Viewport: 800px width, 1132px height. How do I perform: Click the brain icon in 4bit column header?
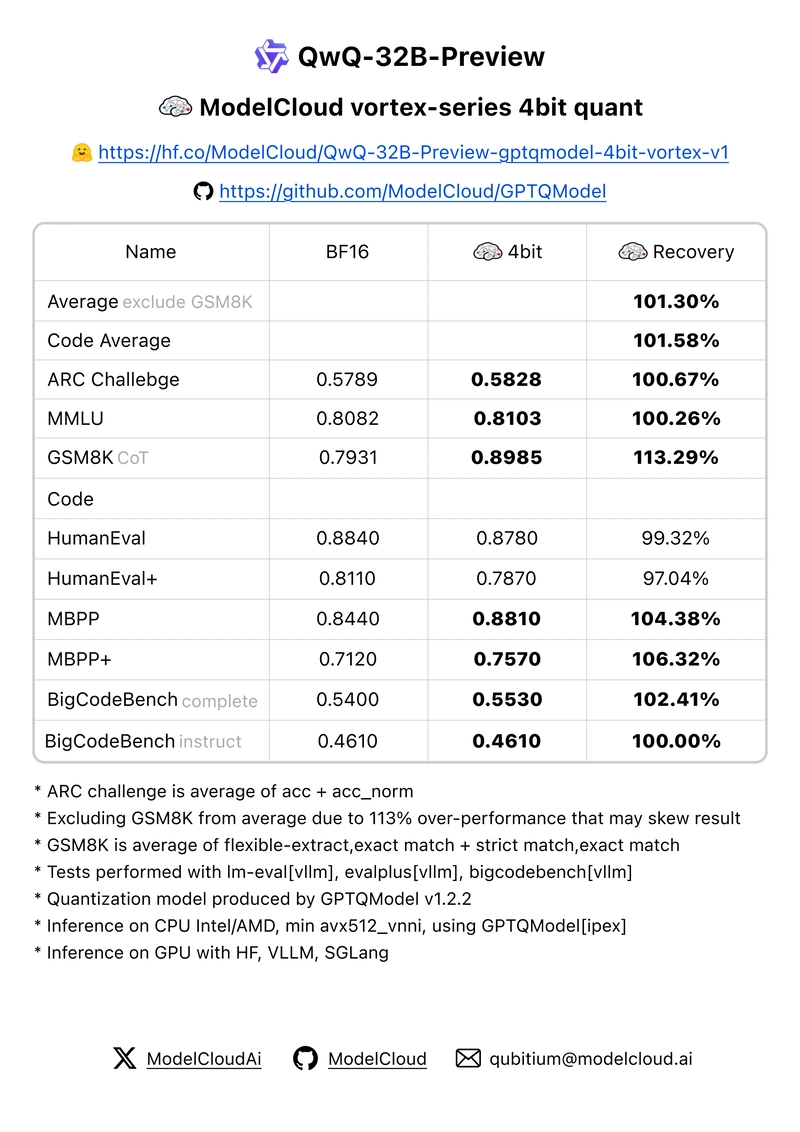pos(487,252)
